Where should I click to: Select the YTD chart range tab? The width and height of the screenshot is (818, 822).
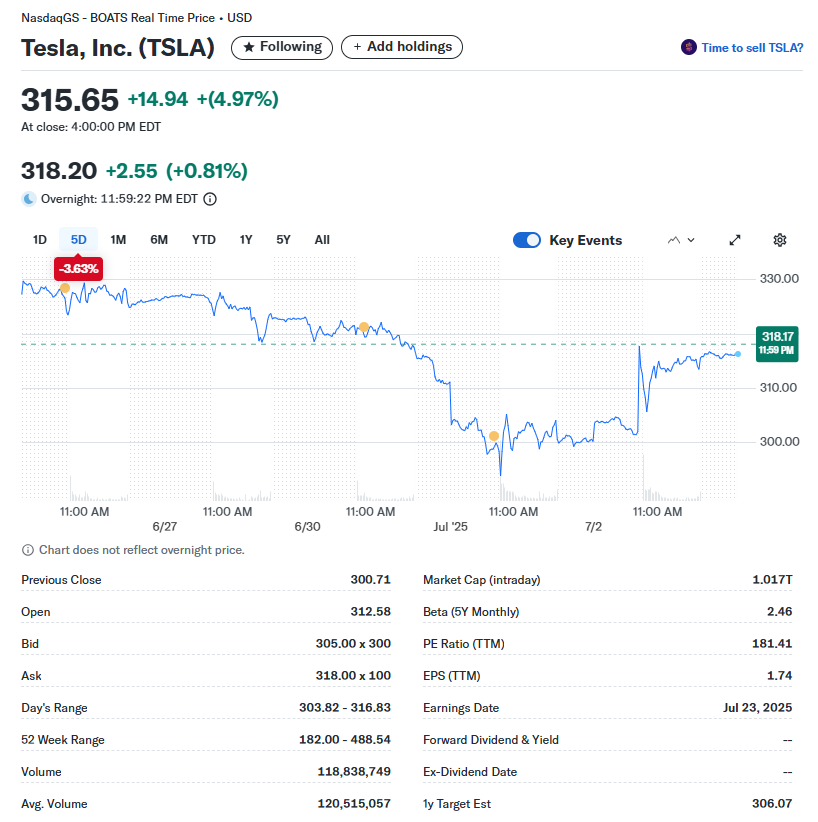[203, 240]
